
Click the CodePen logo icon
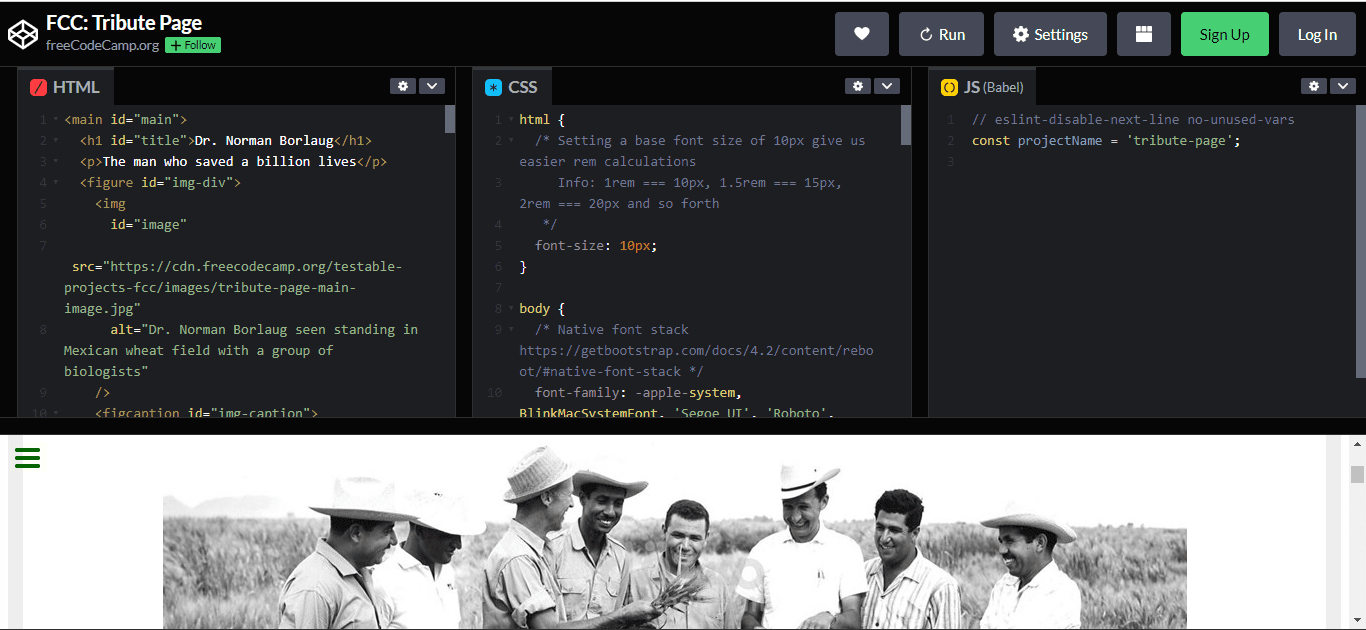pos(22,34)
